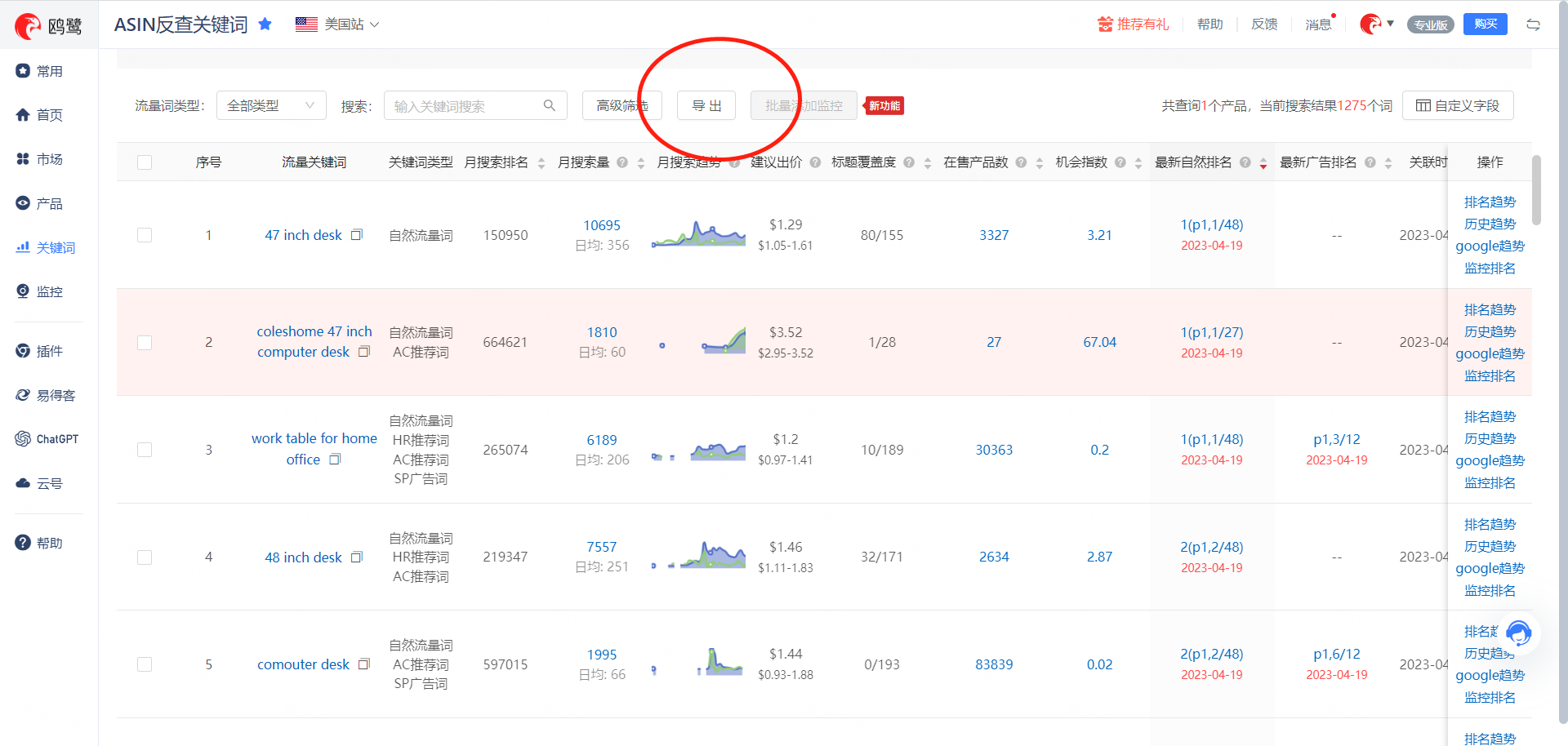Click the 购买 button
1568x746 pixels.
(1486, 24)
